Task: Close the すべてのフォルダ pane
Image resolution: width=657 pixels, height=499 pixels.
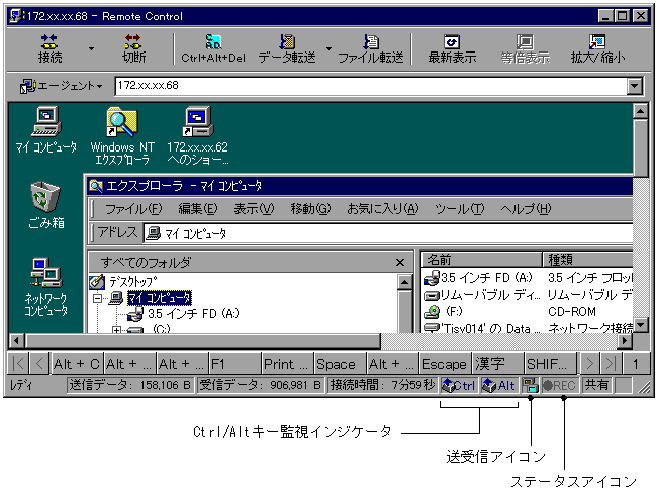Action: coord(400,263)
